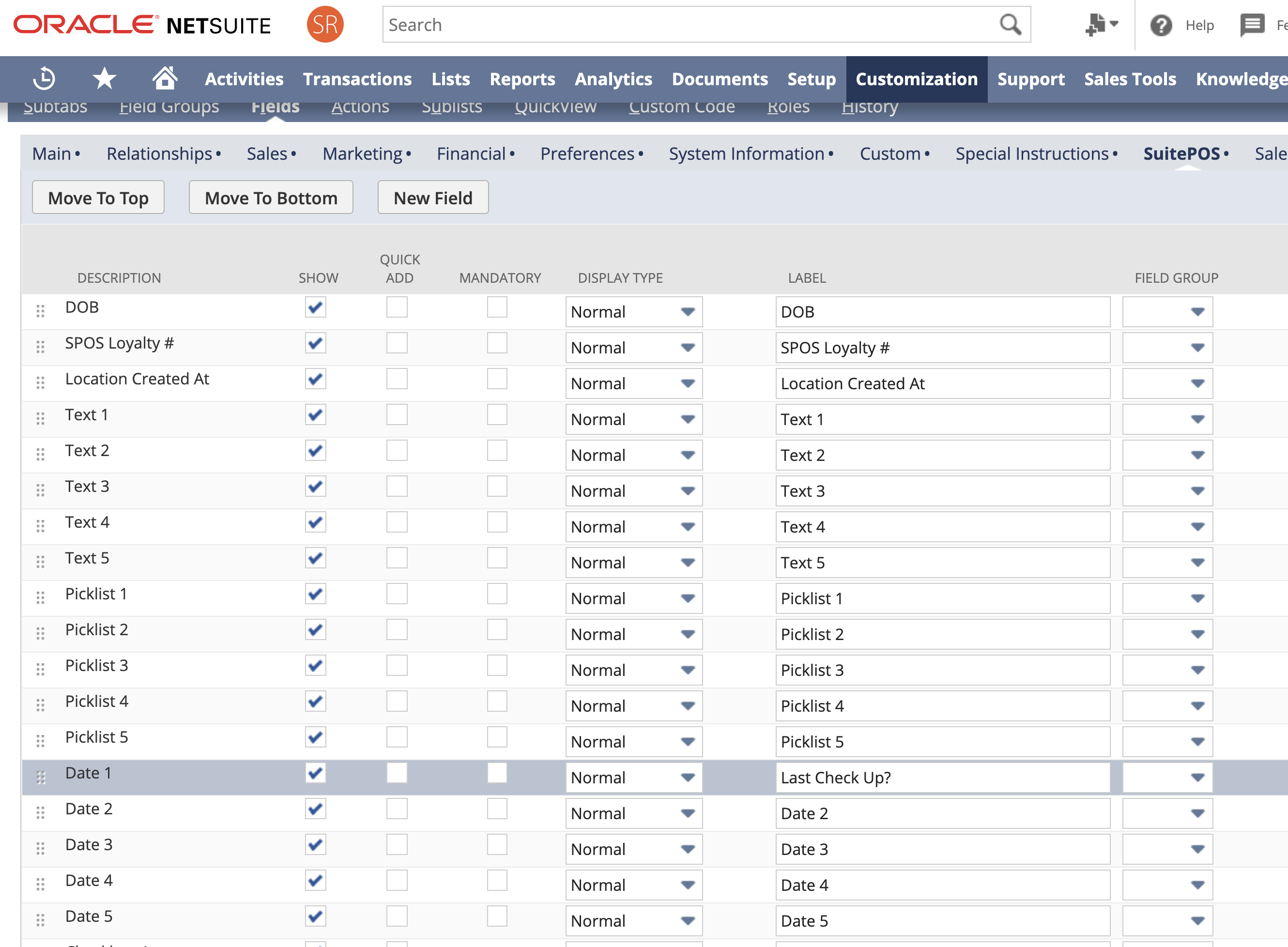1288x947 pixels.
Task: Uncheck Show for Text 3 field
Action: point(315,487)
